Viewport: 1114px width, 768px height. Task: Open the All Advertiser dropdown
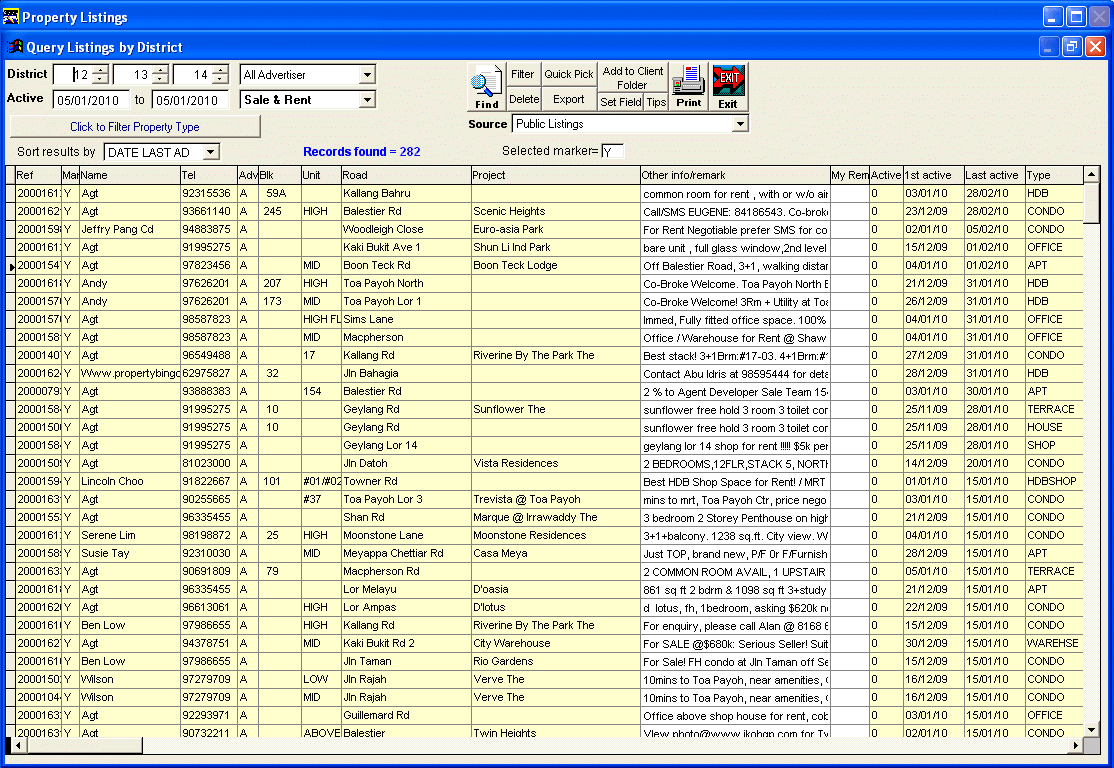click(x=367, y=75)
